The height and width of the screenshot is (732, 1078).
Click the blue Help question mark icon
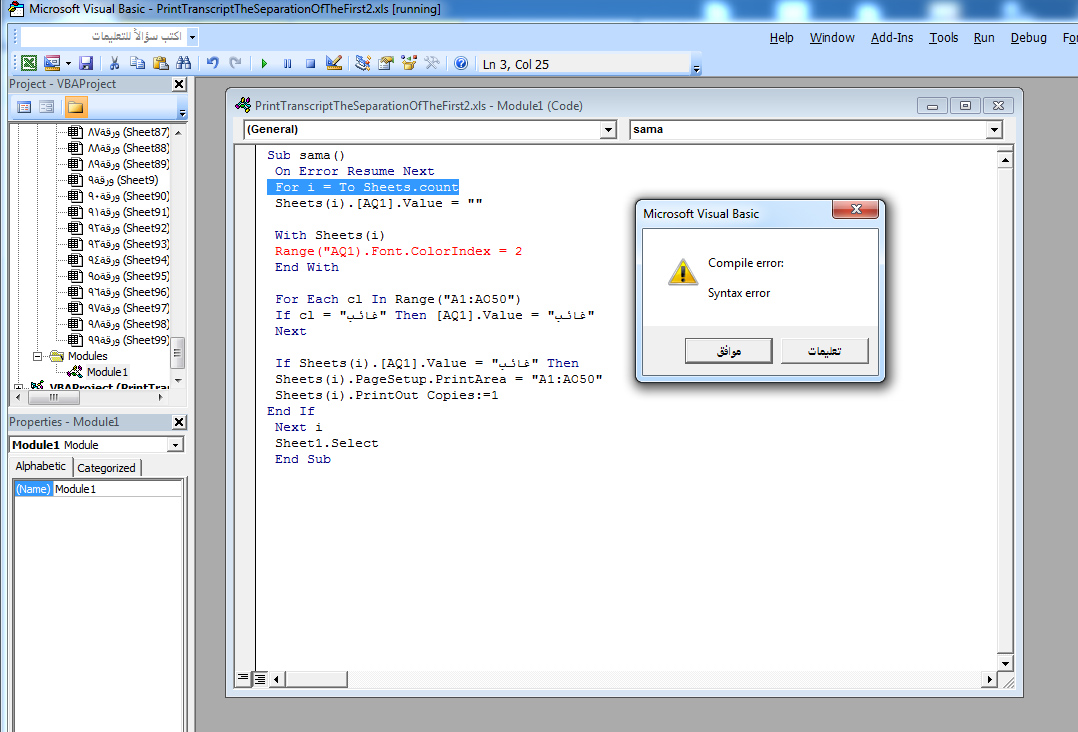[461, 63]
